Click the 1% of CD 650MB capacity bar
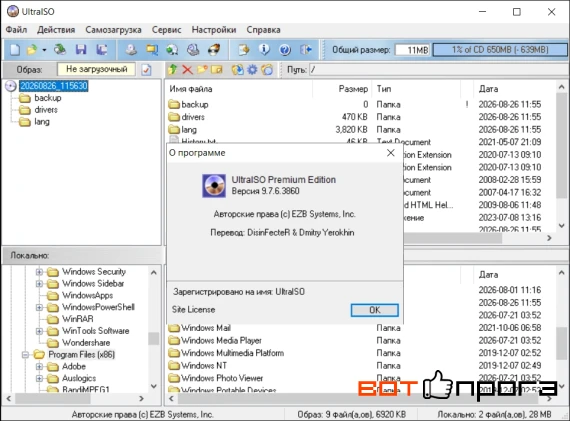This screenshot has height=421, width=570. [500, 49]
